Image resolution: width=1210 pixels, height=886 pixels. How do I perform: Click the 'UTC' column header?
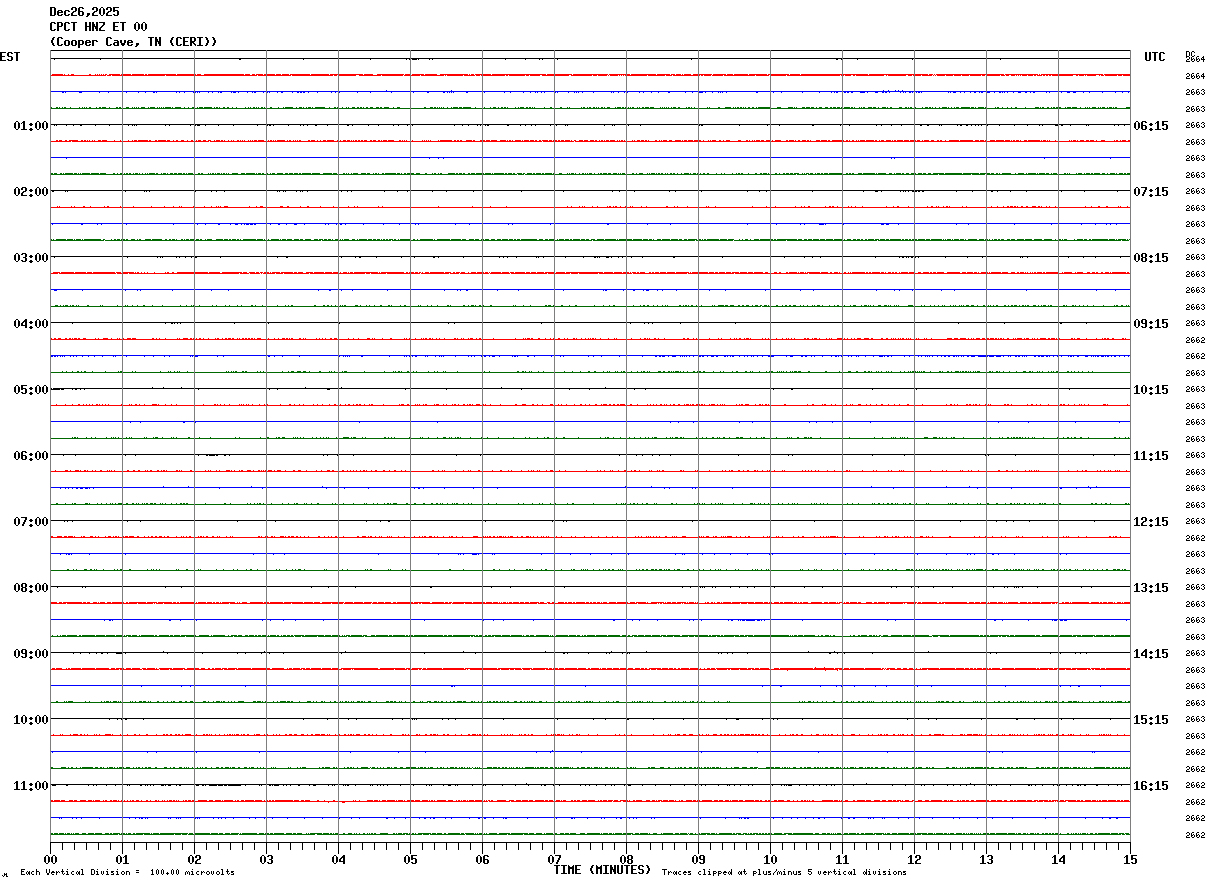tap(1155, 57)
